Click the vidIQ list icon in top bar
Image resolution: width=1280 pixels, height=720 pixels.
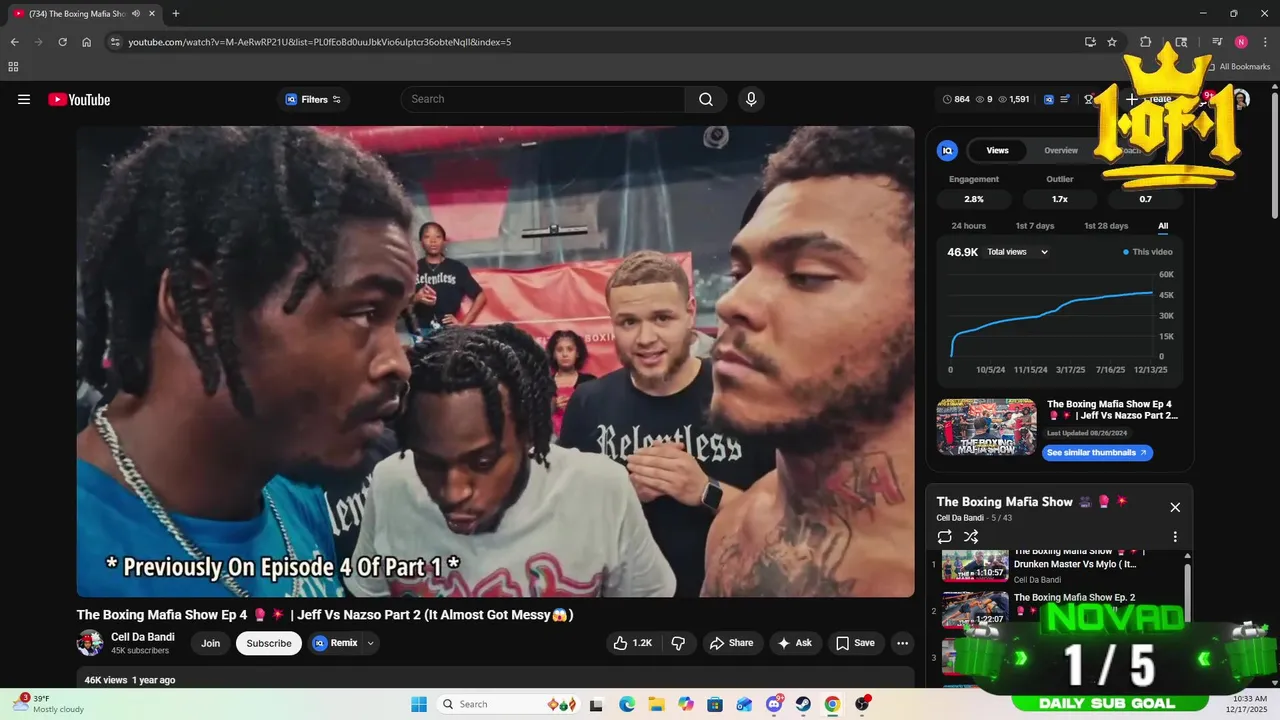click(x=1065, y=99)
